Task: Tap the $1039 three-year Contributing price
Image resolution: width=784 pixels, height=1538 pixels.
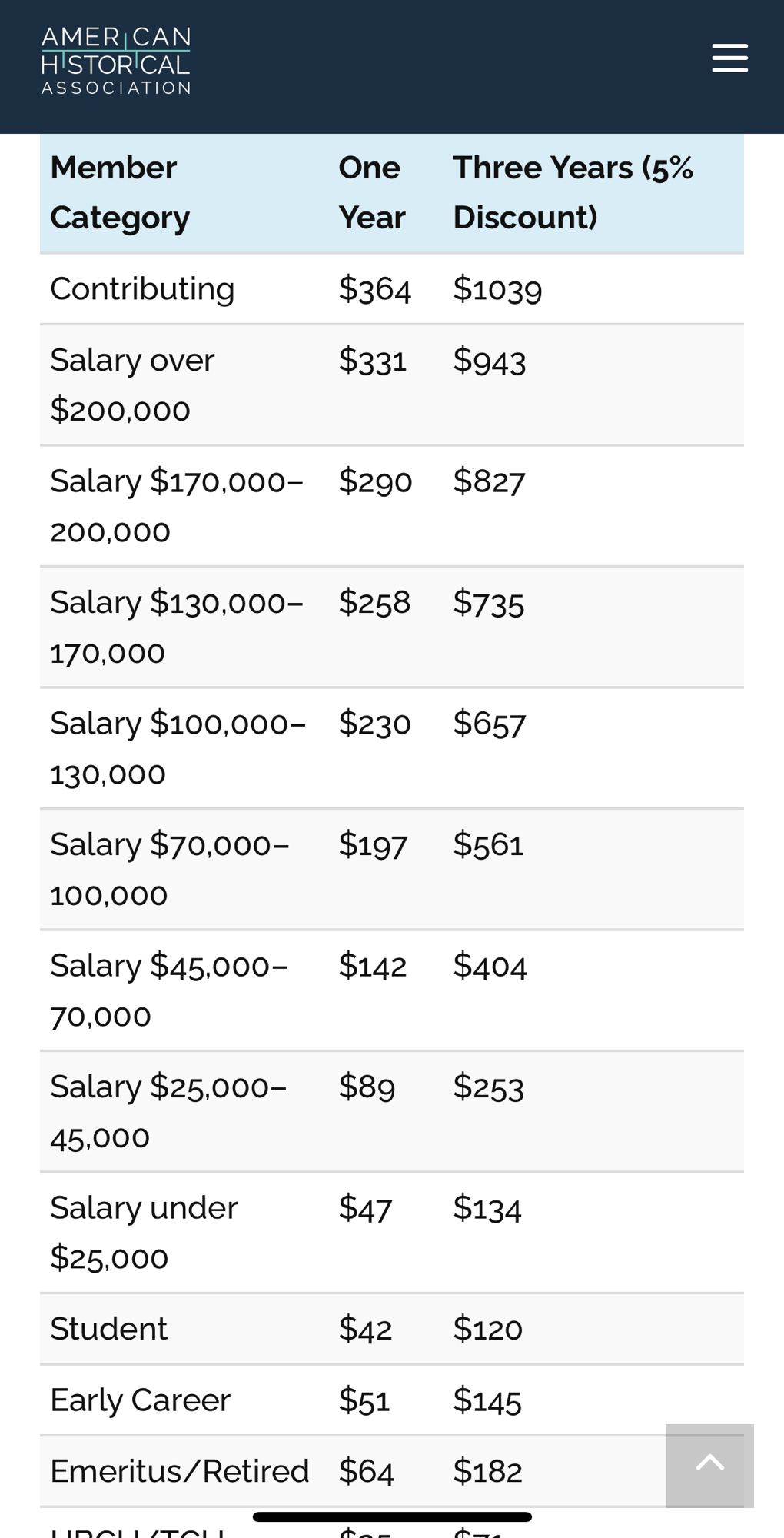Action: tap(497, 289)
